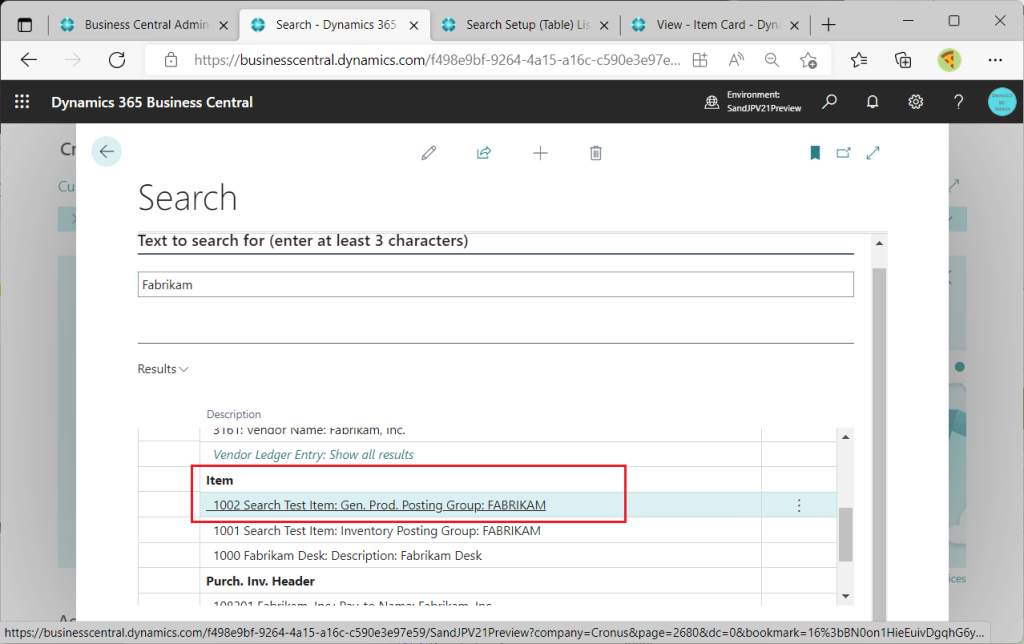The width and height of the screenshot is (1024, 644).
Task: Open the page in a new window icon
Action: [844, 153]
